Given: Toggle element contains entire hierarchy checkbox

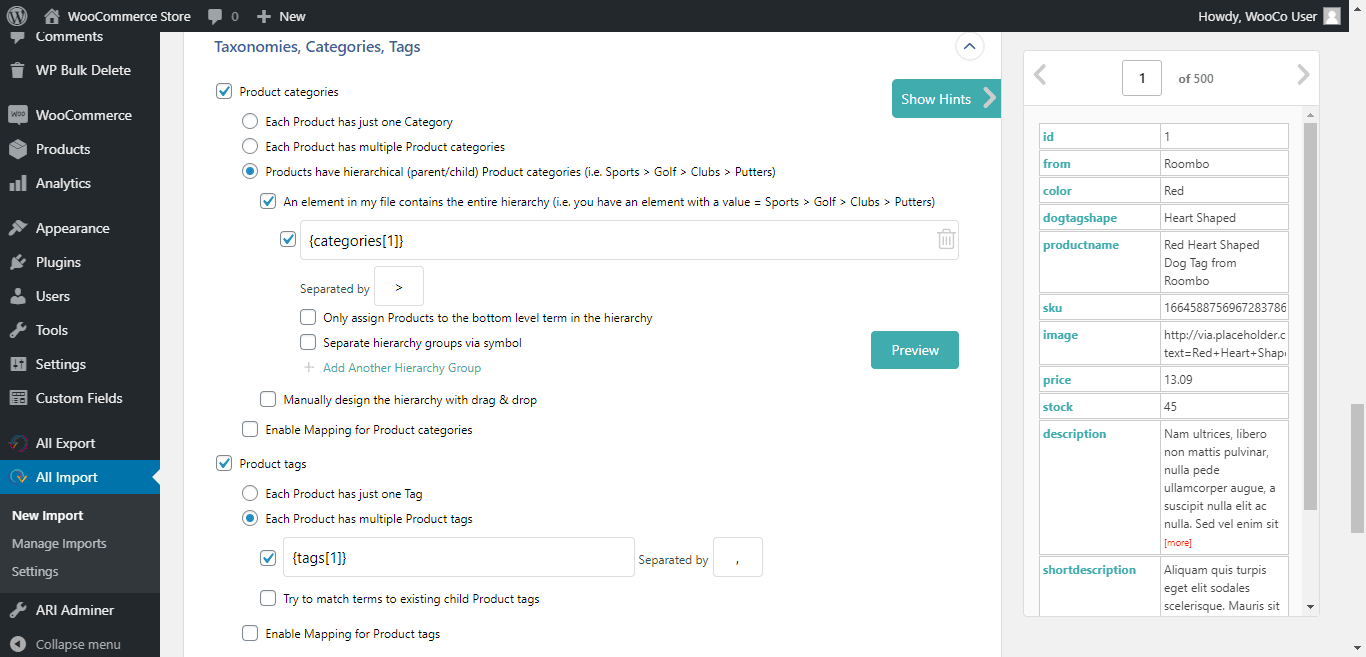Looking at the screenshot, I should [x=268, y=201].
